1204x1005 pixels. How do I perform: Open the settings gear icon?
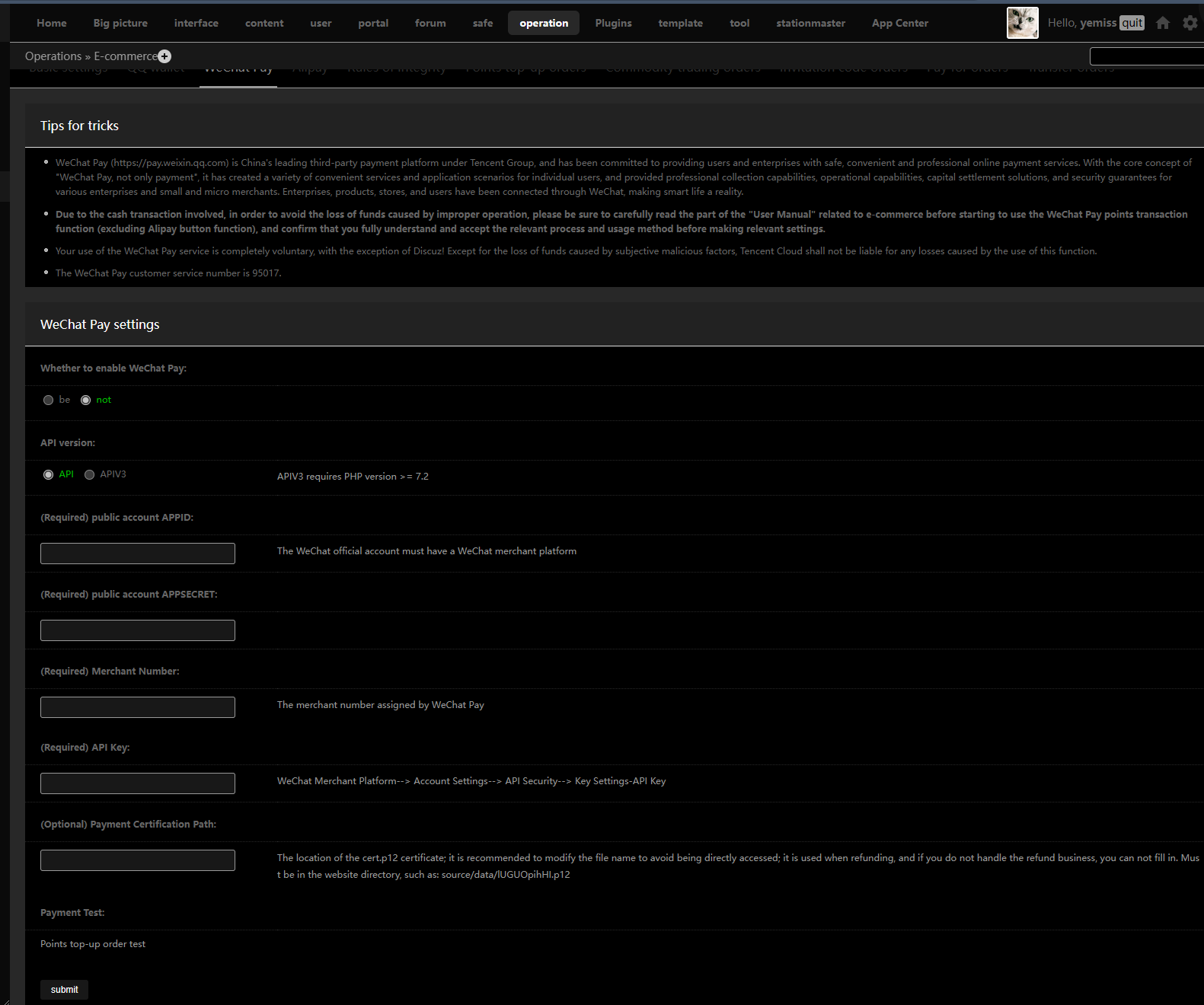1190,23
